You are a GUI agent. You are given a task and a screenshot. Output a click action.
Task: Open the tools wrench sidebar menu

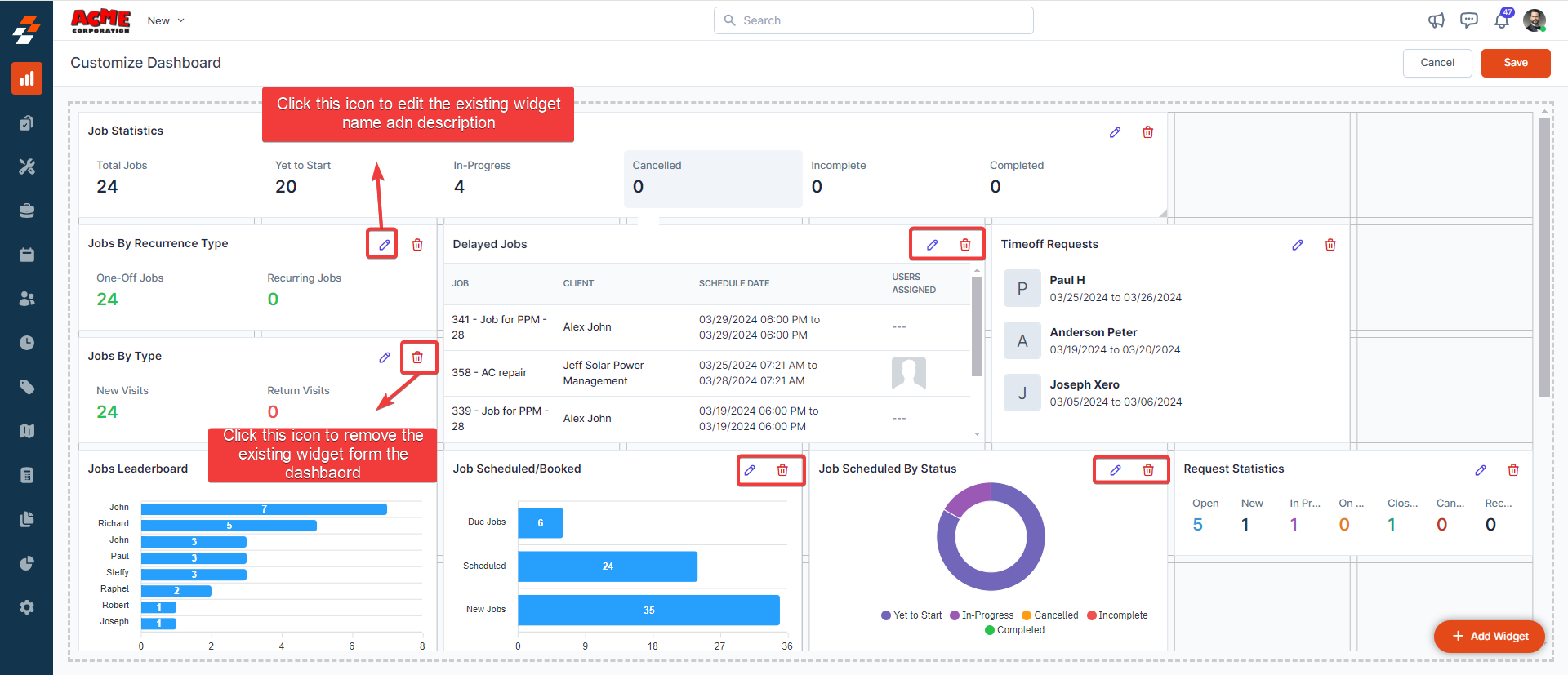[x=27, y=167]
